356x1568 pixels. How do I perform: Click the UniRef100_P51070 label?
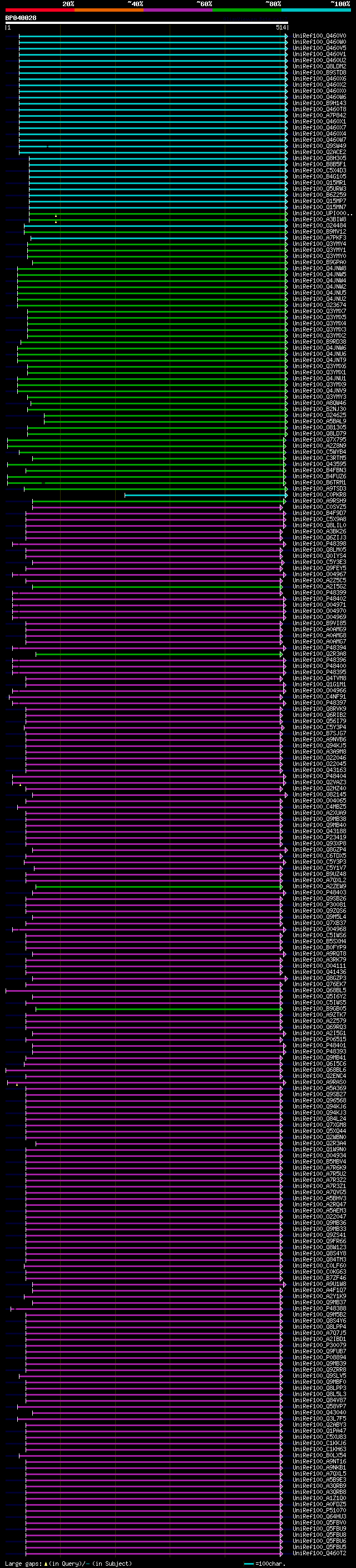(x=319, y=1510)
